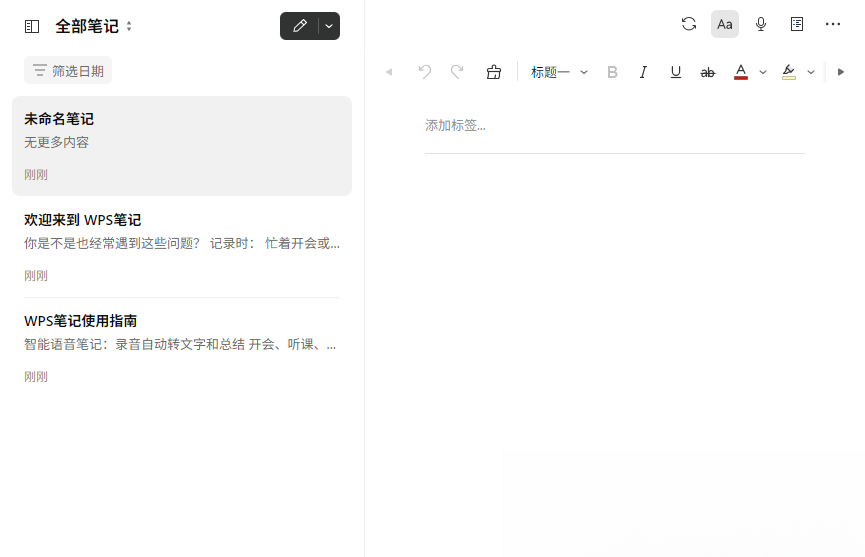865x557 pixels.
Task: Click 无更多内容 preview in unnamed note
Action: coord(56,142)
